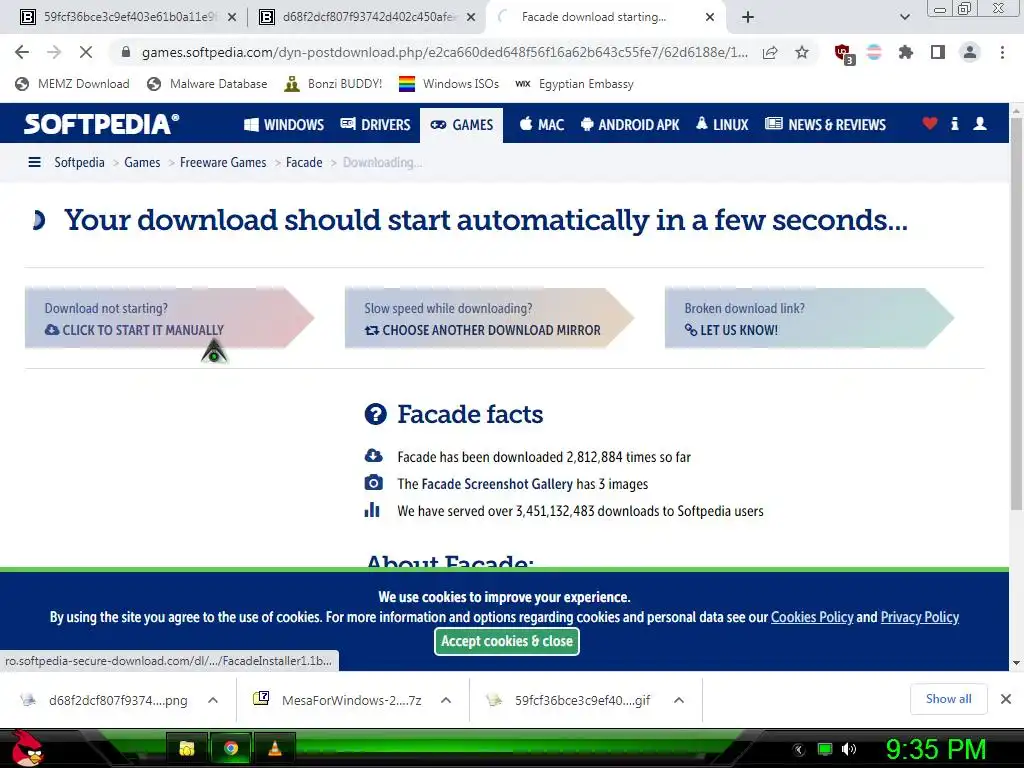Click the Freeware Games breadcrumb
The height and width of the screenshot is (768, 1024).
pos(223,162)
